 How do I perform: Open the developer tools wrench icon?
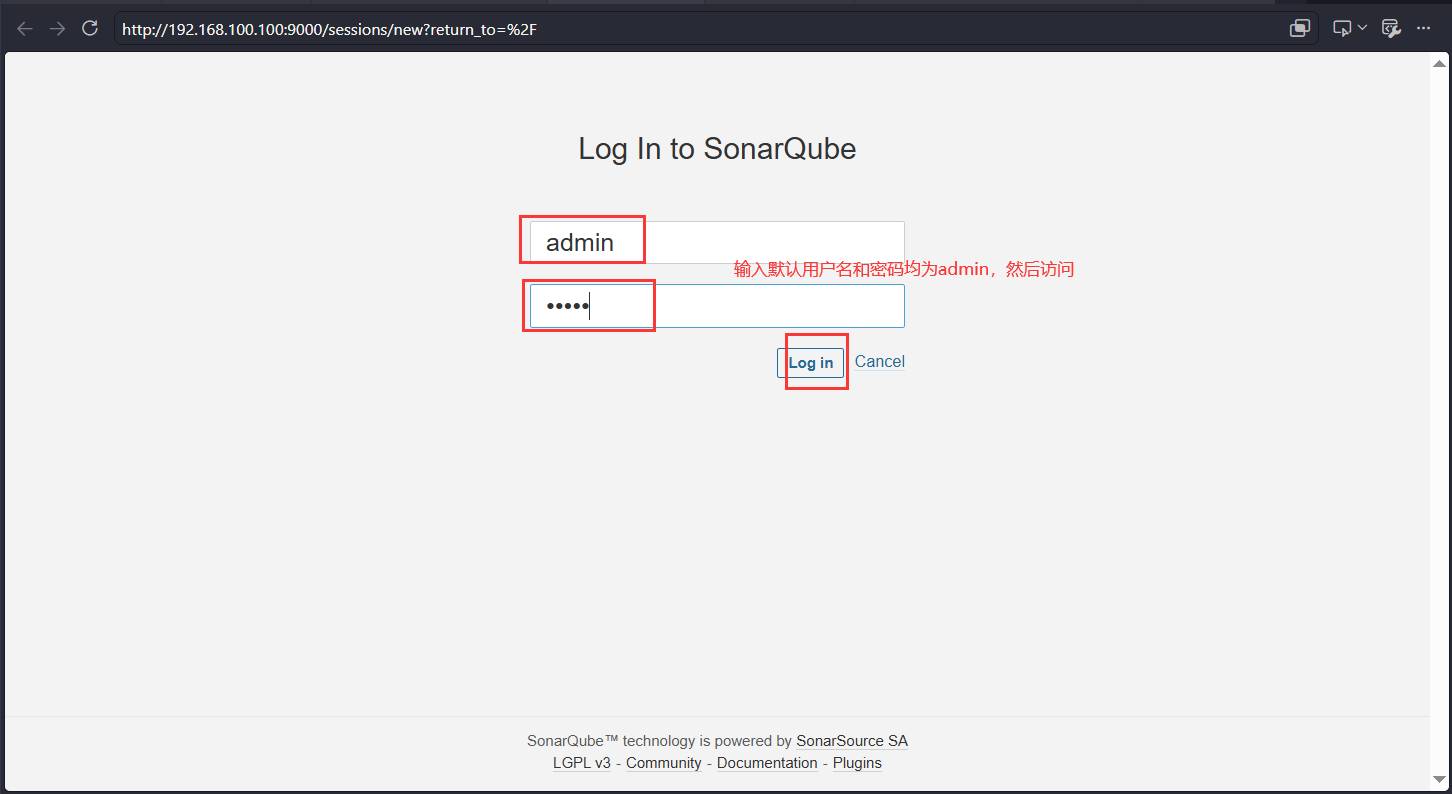tap(1391, 29)
